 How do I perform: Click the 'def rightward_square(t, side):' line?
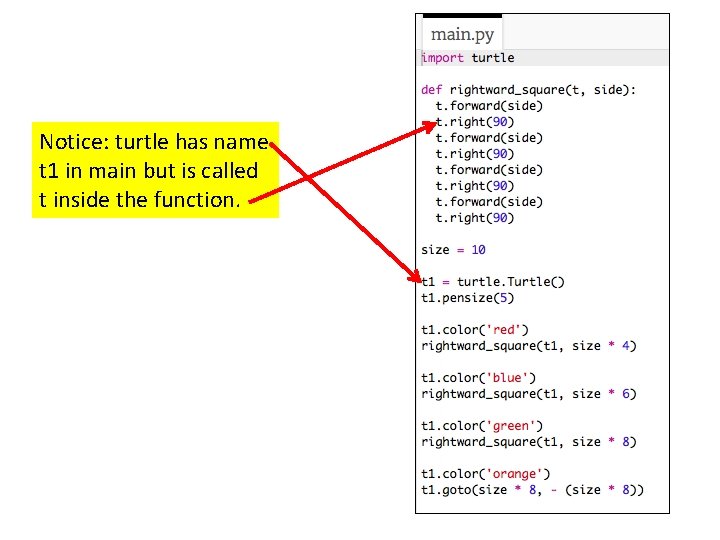point(529,90)
